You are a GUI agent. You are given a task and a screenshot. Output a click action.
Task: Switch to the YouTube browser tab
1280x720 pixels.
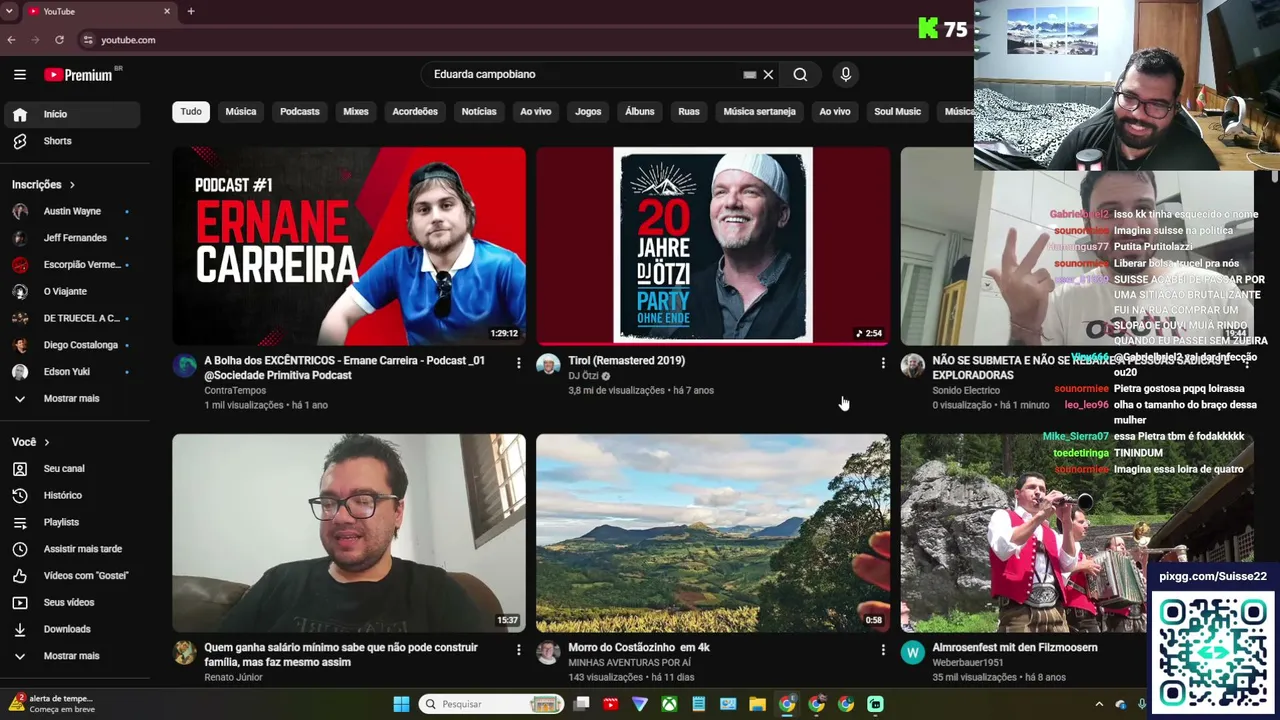[98, 11]
